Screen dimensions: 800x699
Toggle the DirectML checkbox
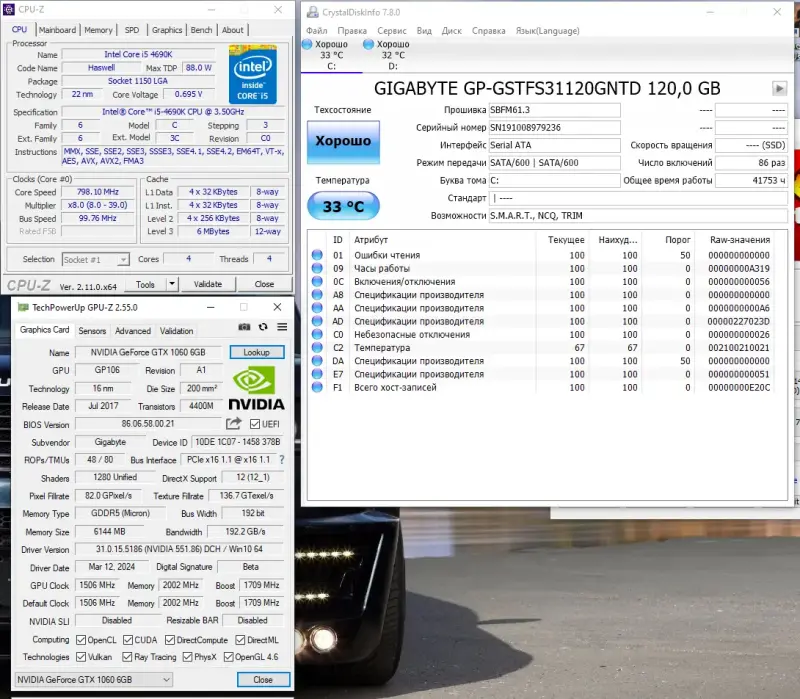pos(240,640)
